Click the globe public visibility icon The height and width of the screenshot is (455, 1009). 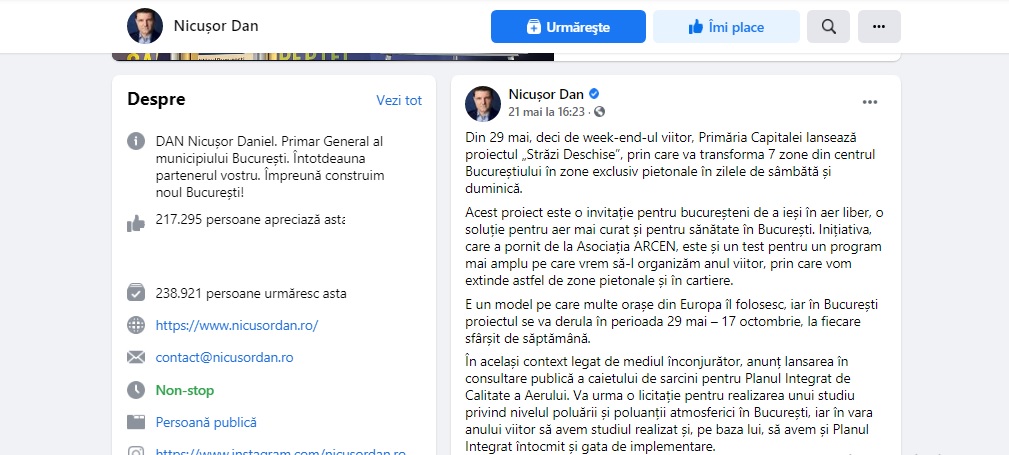600,112
